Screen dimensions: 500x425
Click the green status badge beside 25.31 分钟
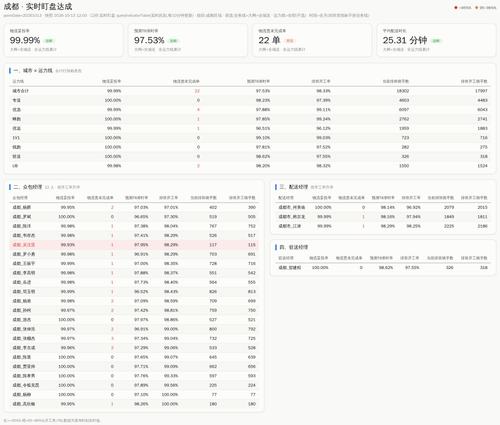tap(436, 41)
